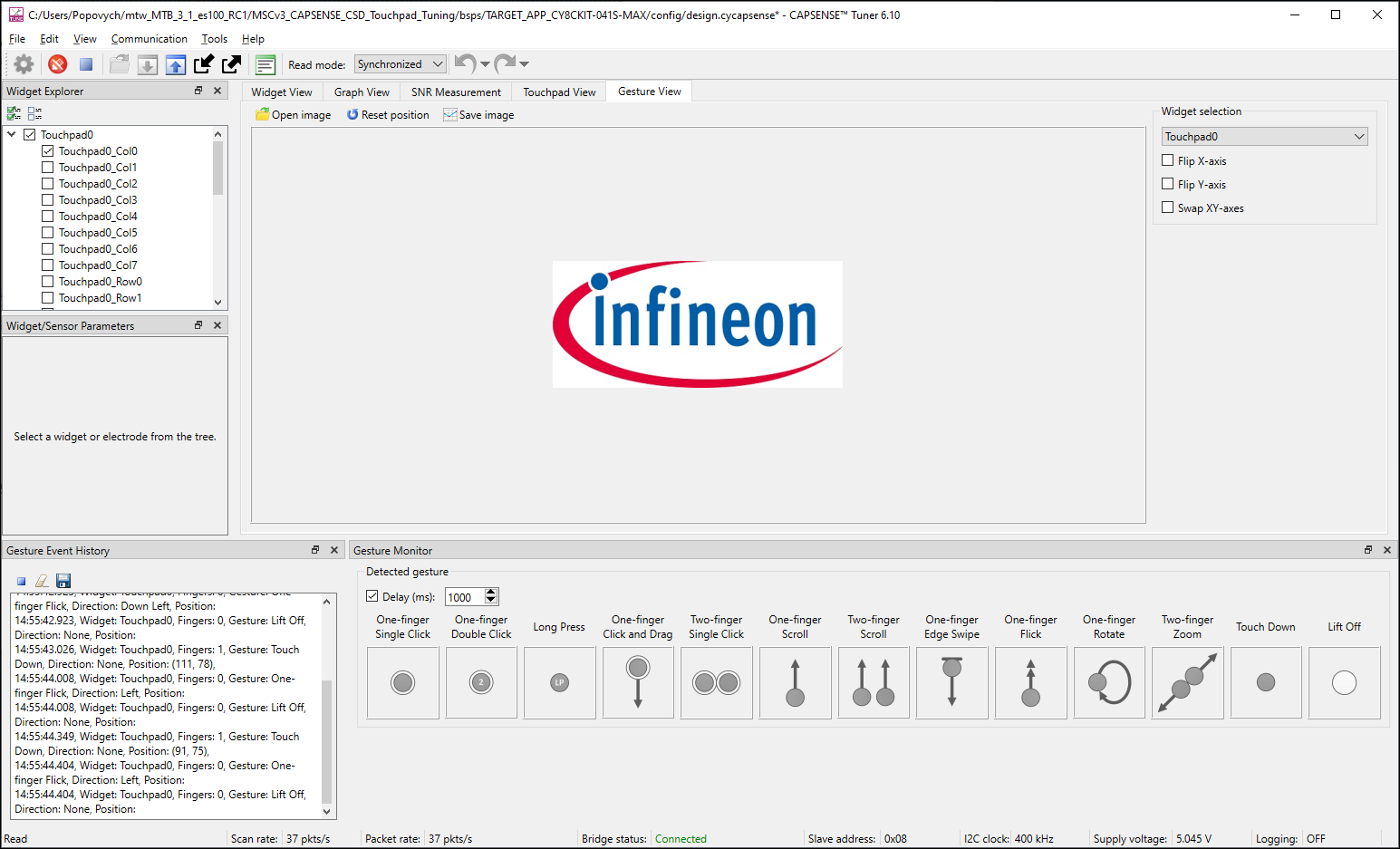Open the Undo history dropdown arrow
The height and width of the screenshot is (849, 1400).
coord(485,64)
